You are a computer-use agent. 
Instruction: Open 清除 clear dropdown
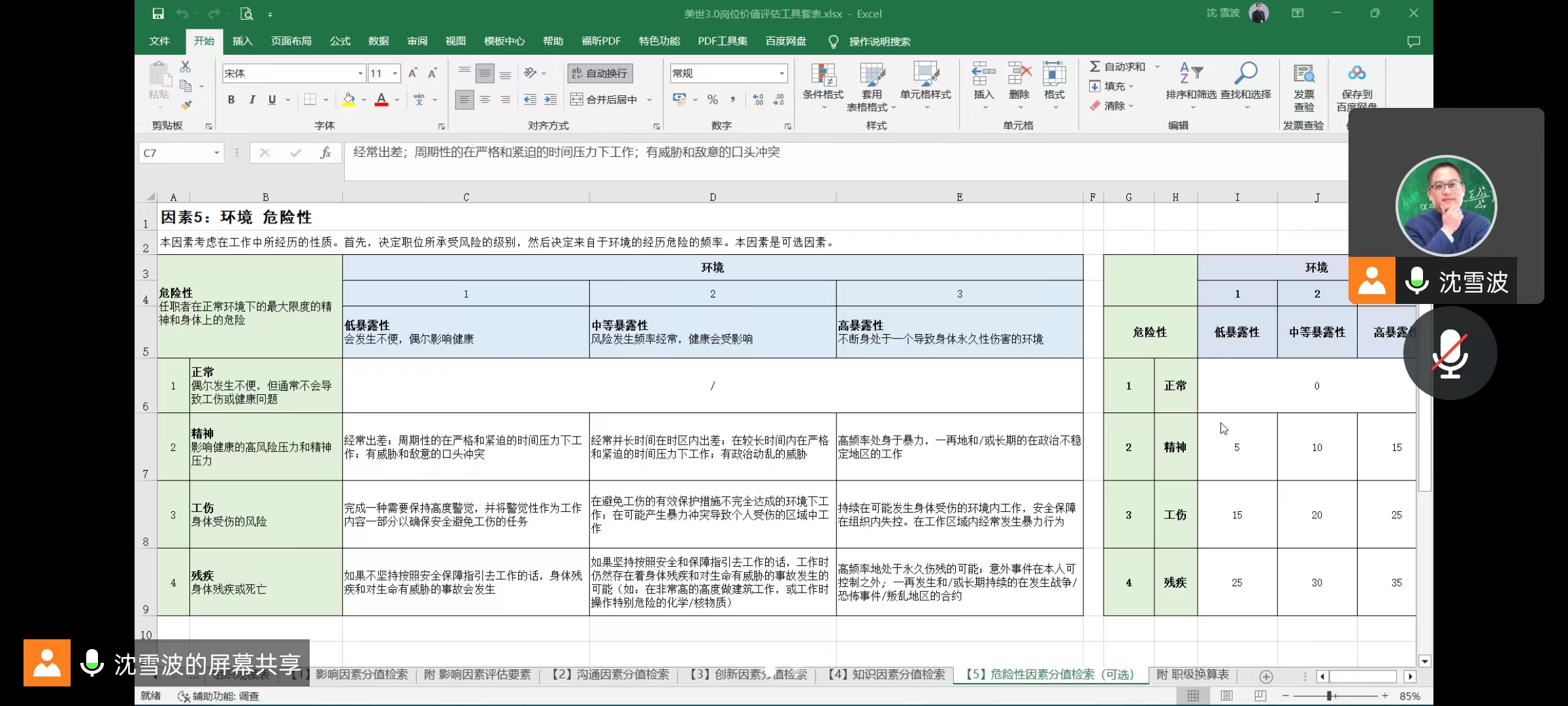pos(1111,106)
